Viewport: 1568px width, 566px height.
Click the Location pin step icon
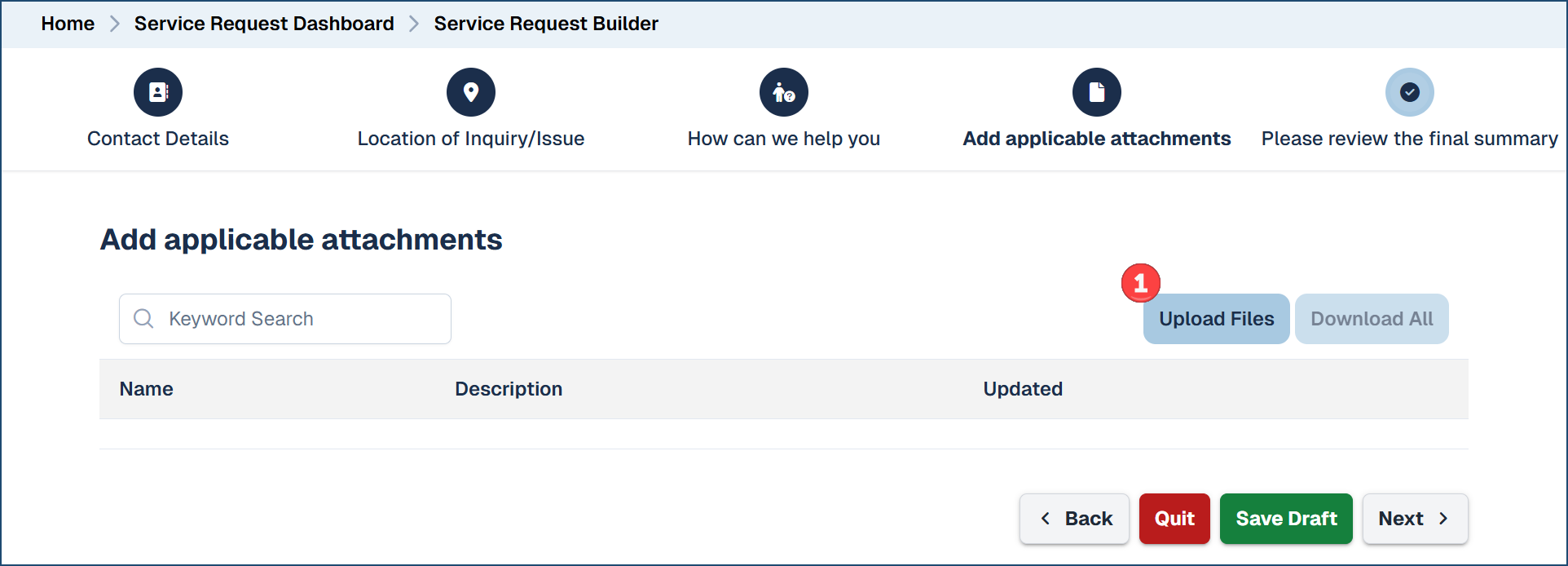click(x=471, y=92)
